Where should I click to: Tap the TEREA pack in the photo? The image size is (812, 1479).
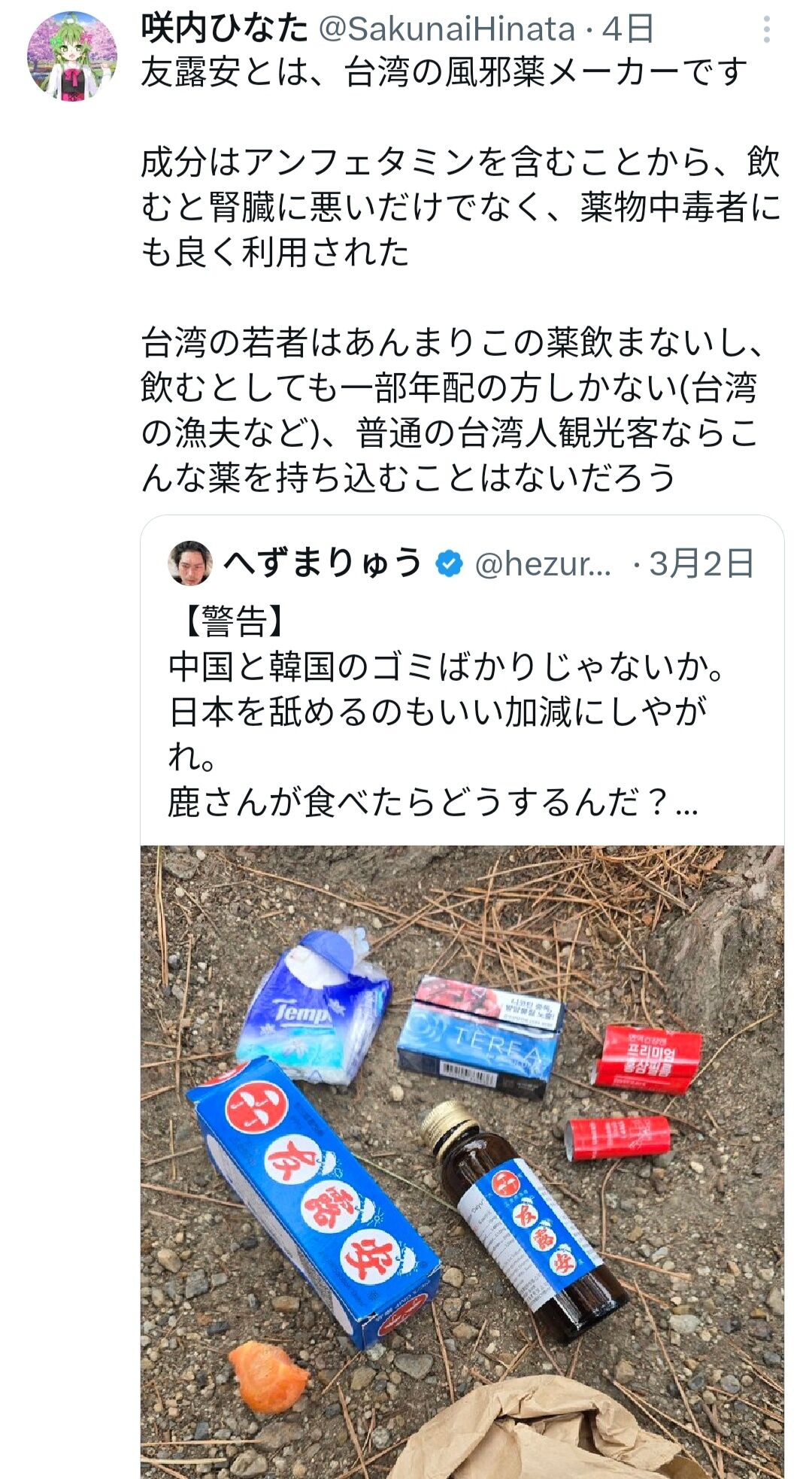(x=480, y=1035)
